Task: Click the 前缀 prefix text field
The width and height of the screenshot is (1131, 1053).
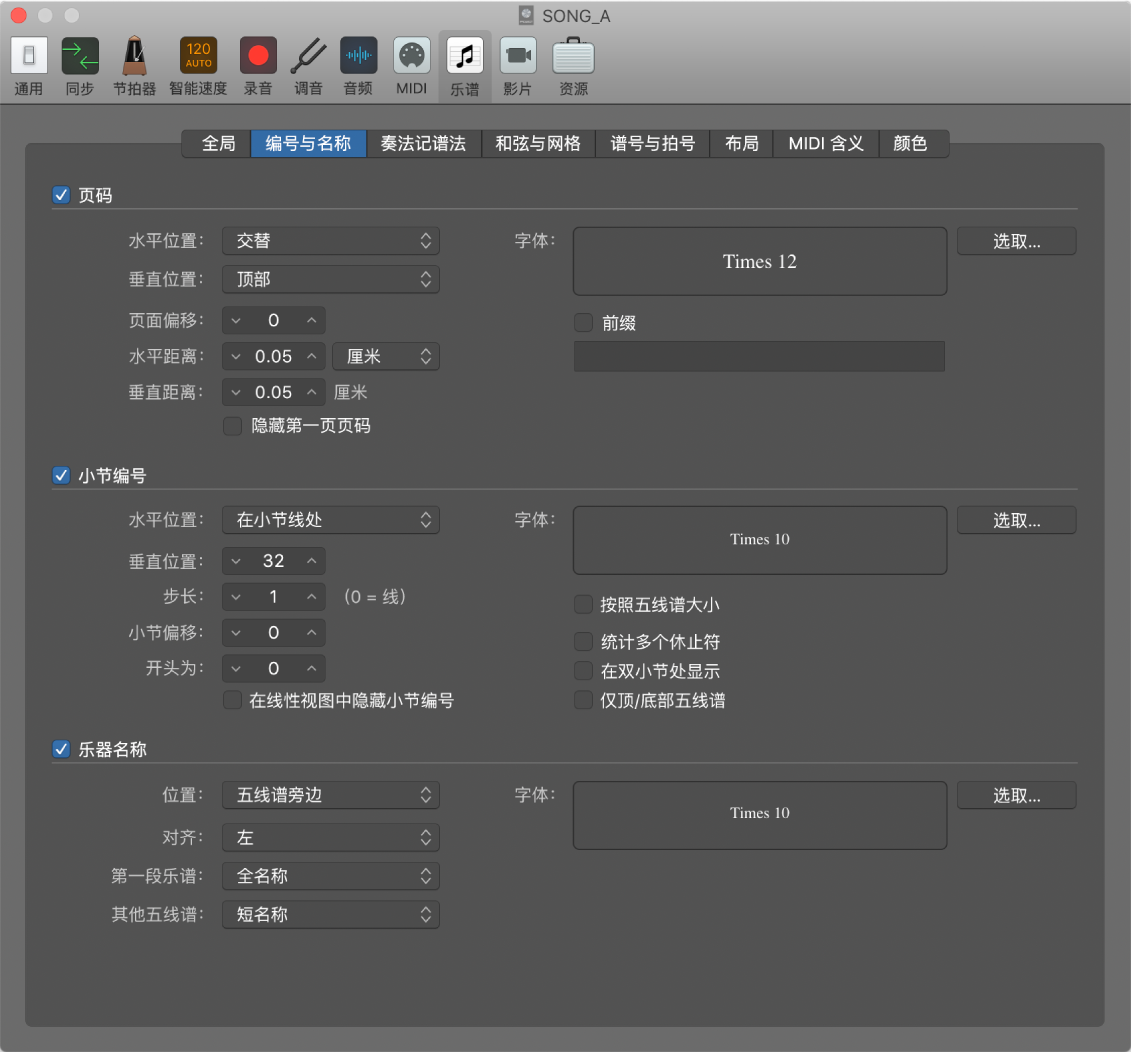Action: click(x=759, y=357)
